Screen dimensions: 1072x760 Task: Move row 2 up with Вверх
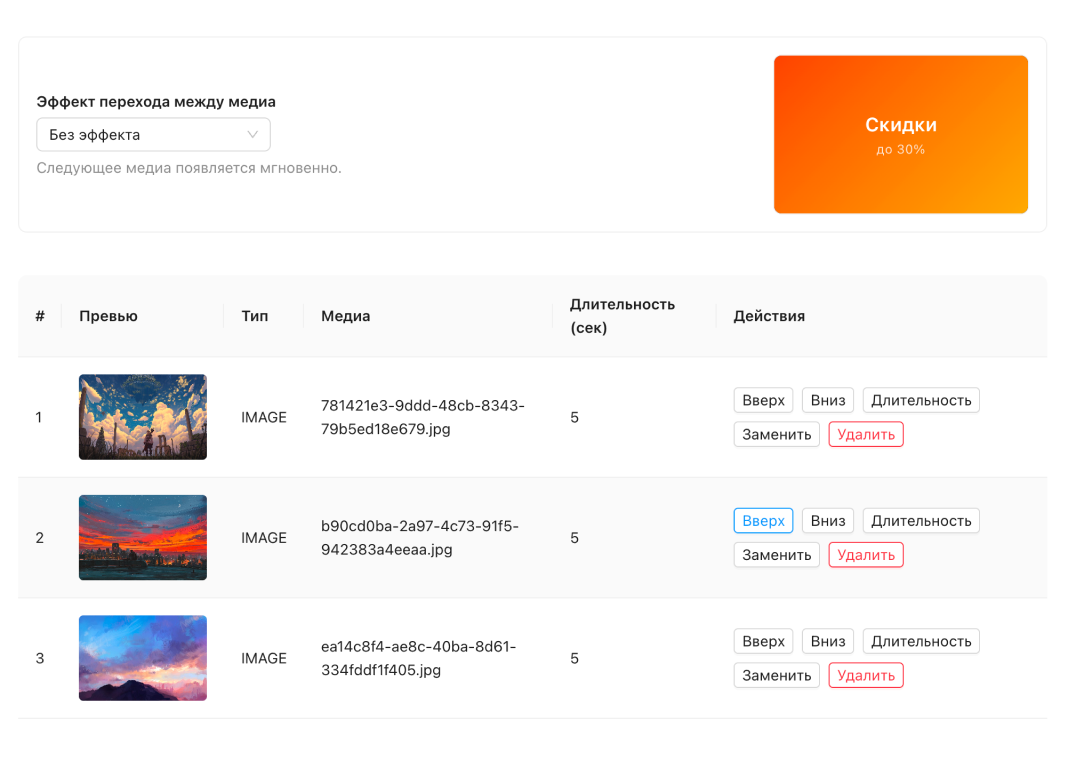[x=763, y=521]
